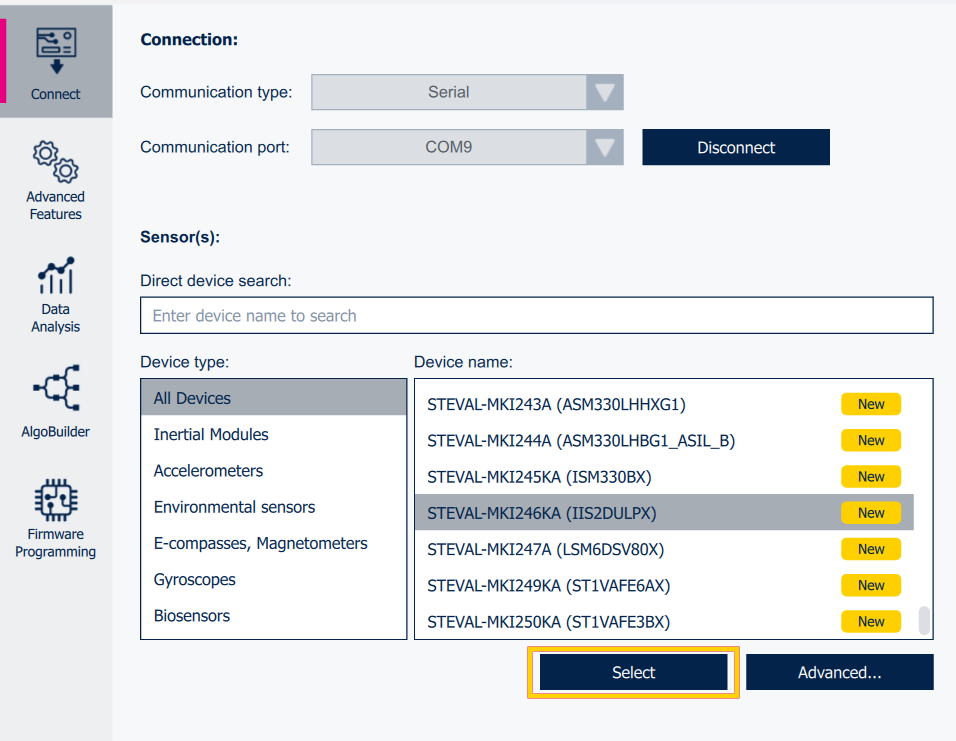
Task: Click the Disconnect button
Action: (x=736, y=147)
